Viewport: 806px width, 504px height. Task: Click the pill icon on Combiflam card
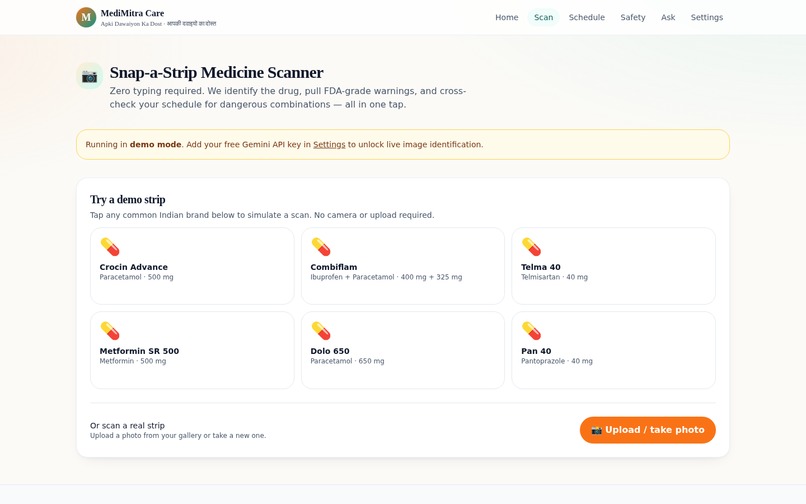[321, 247]
